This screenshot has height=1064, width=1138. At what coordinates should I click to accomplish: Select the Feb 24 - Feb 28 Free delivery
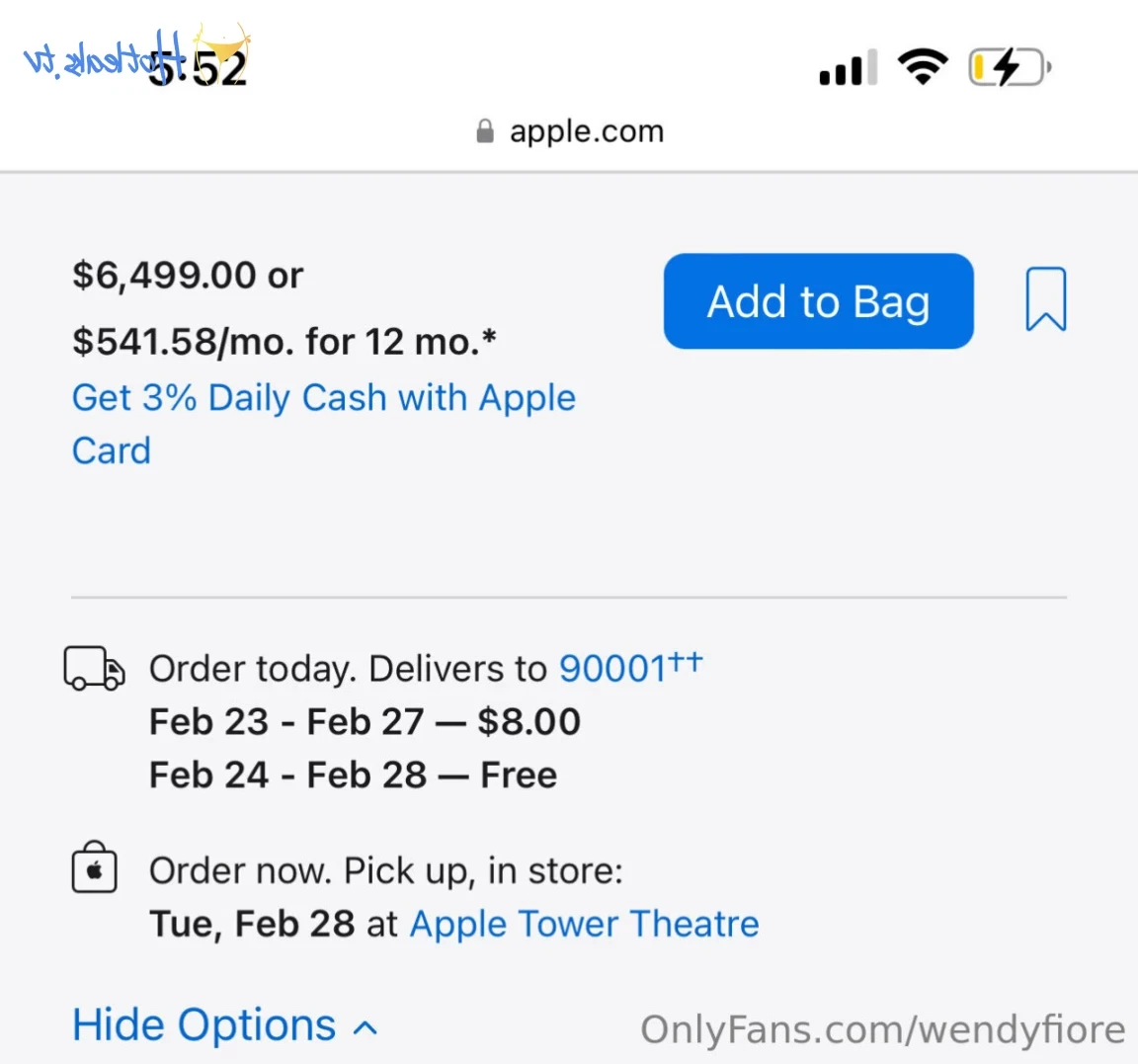point(354,775)
